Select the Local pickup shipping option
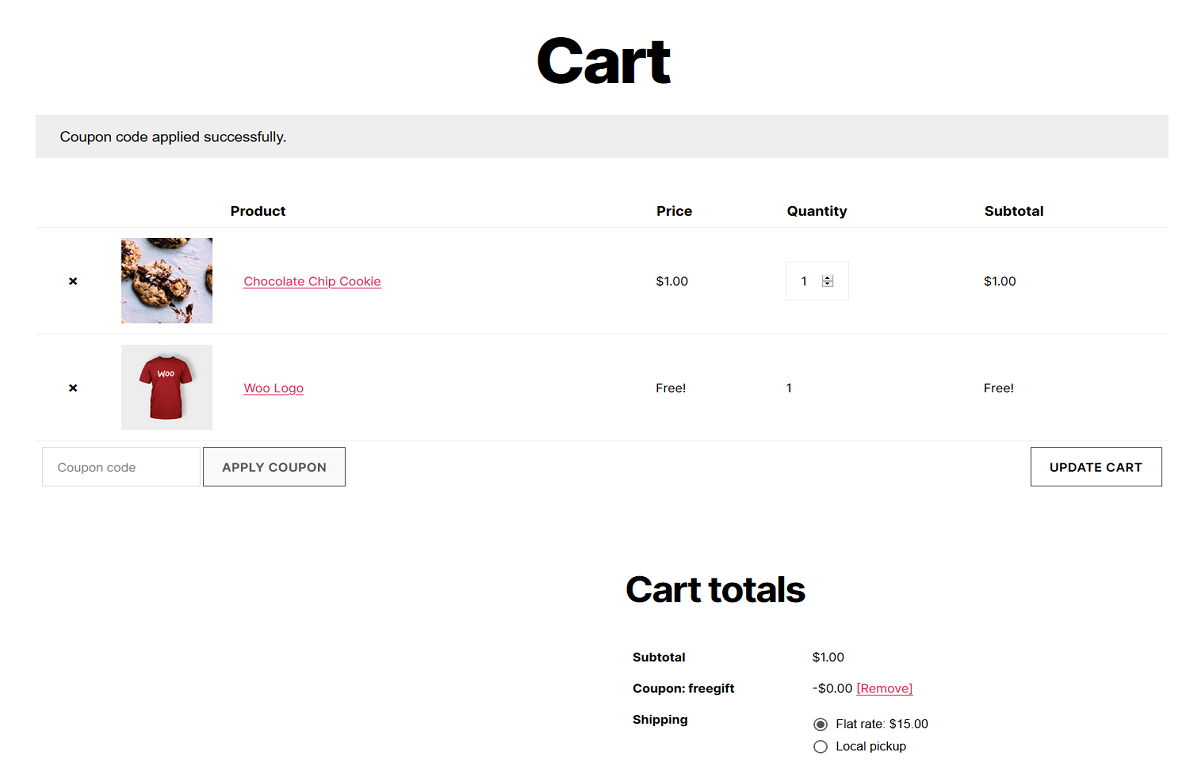The width and height of the screenshot is (1186, 766). coord(820,746)
